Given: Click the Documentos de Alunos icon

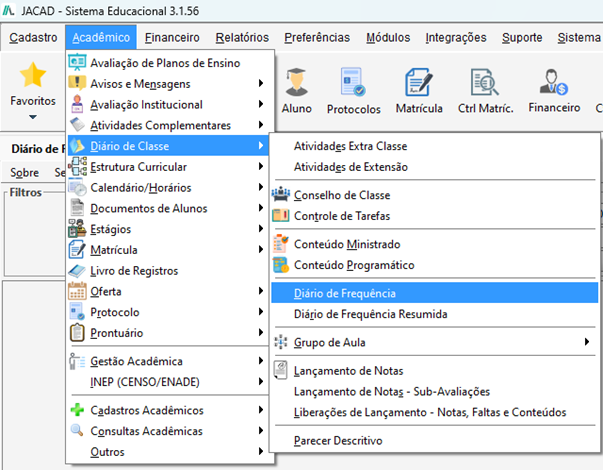Looking at the screenshot, I should click(77, 208).
